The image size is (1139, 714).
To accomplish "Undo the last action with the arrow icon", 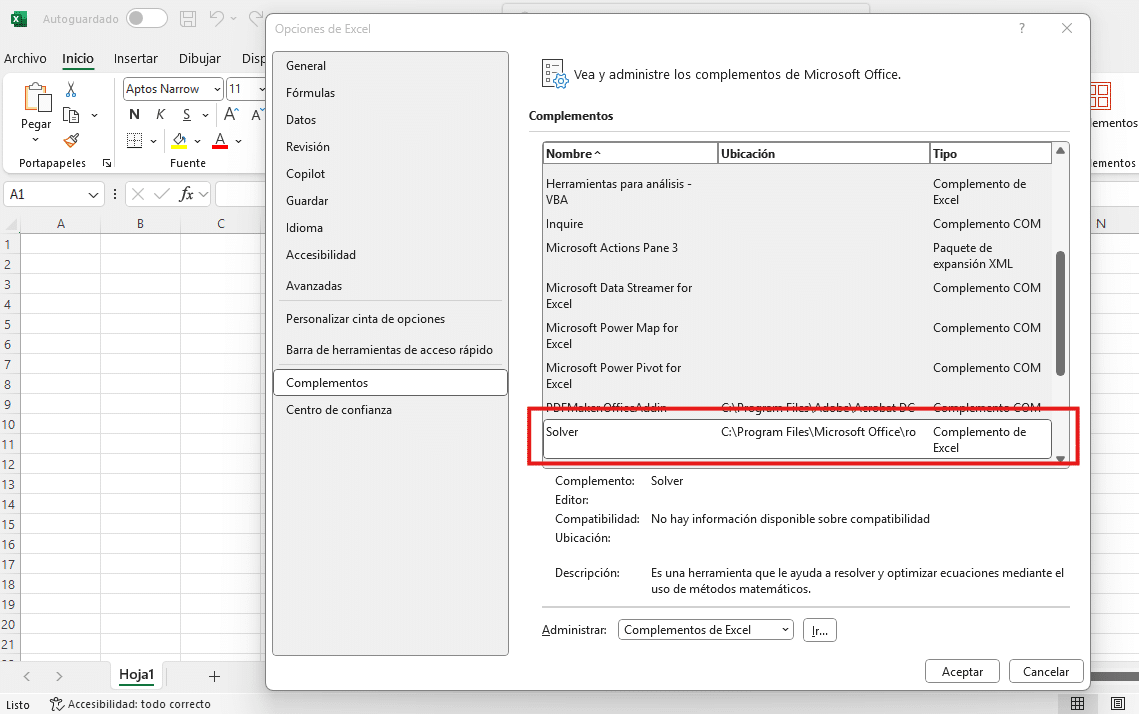I will pos(216,19).
